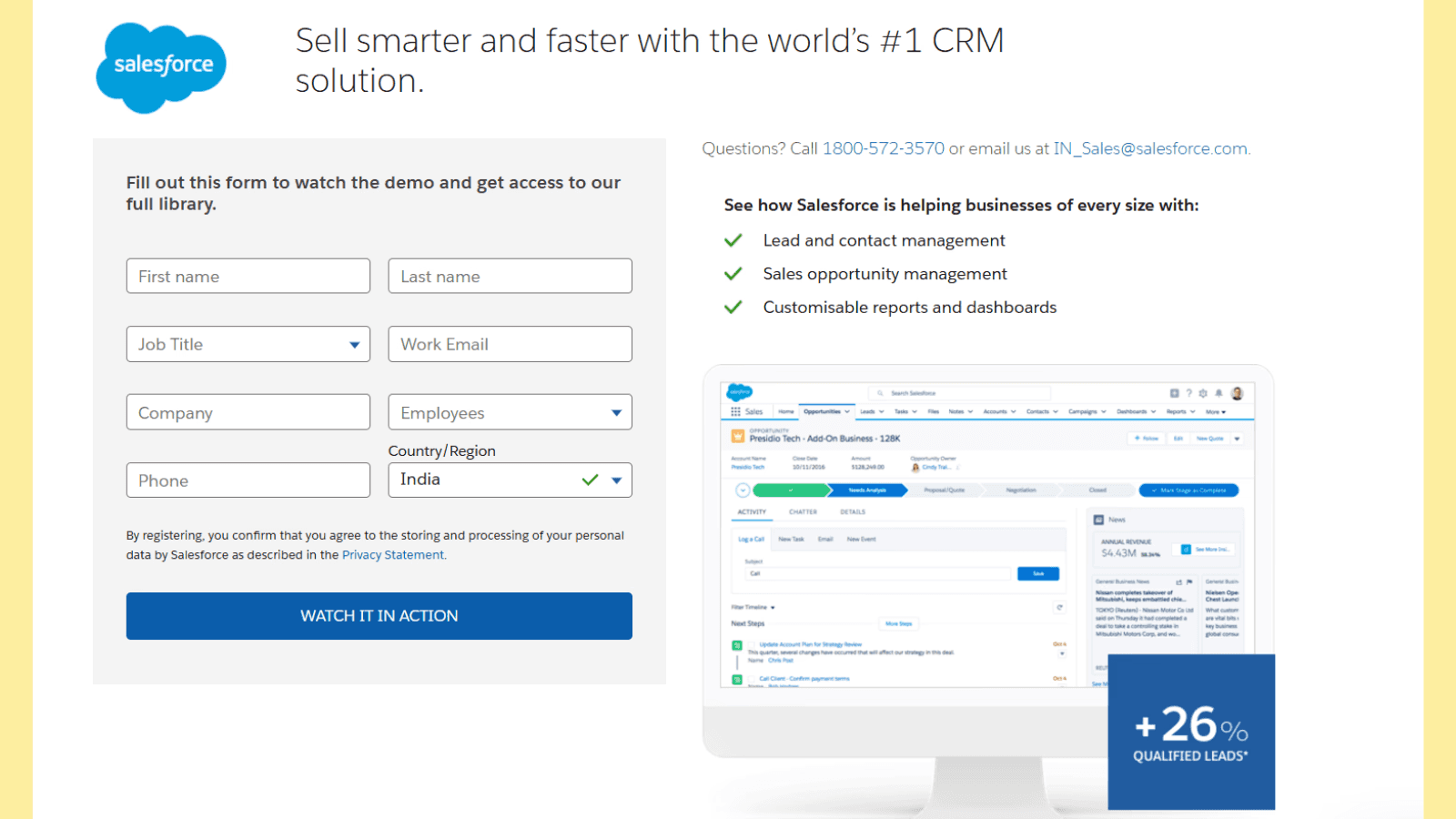1456x819 pixels.
Task: Click the user avatar in demo preview
Action: (x=1237, y=393)
